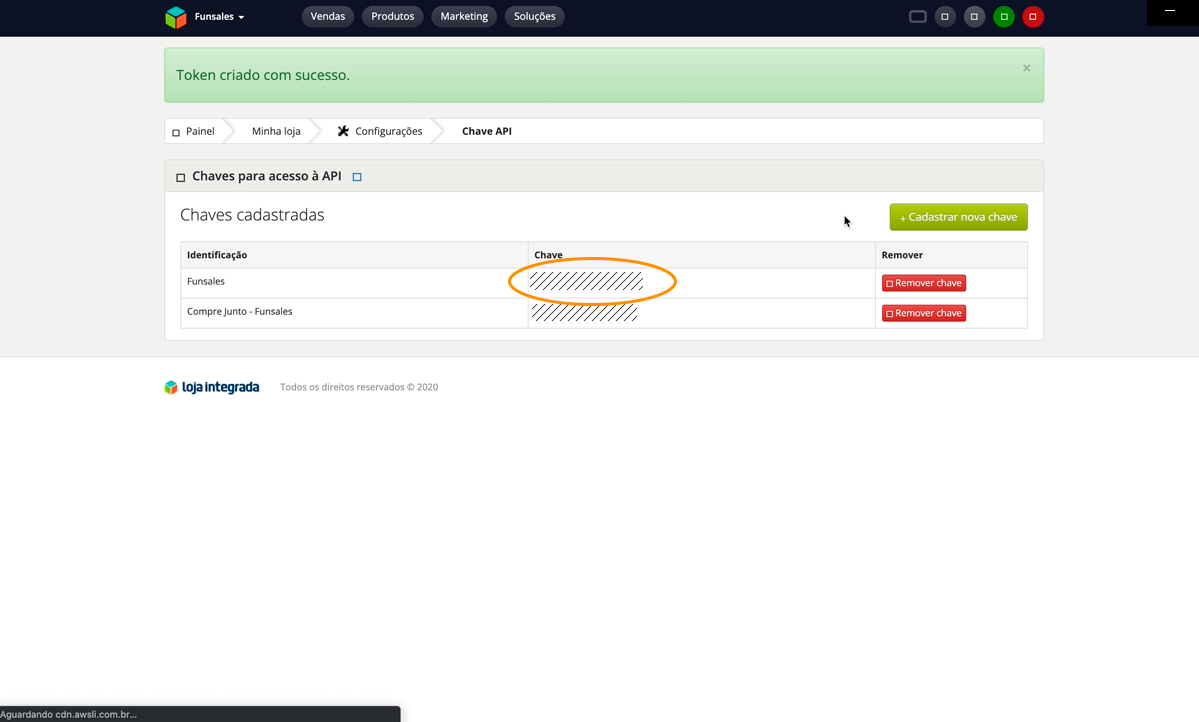Open the Funsales store dropdown

(x=219, y=17)
